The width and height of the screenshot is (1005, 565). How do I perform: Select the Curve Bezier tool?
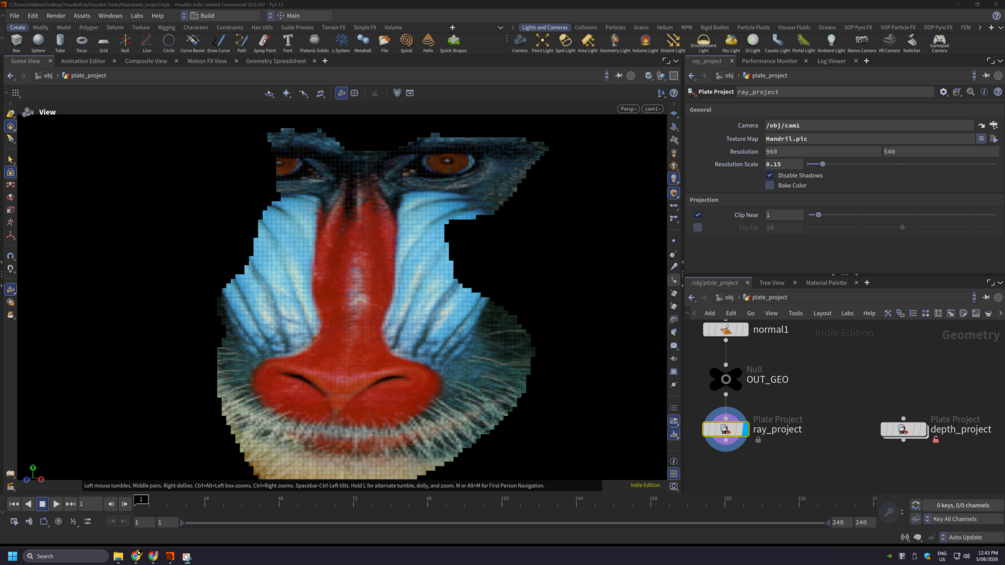pyautogui.click(x=192, y=43)
